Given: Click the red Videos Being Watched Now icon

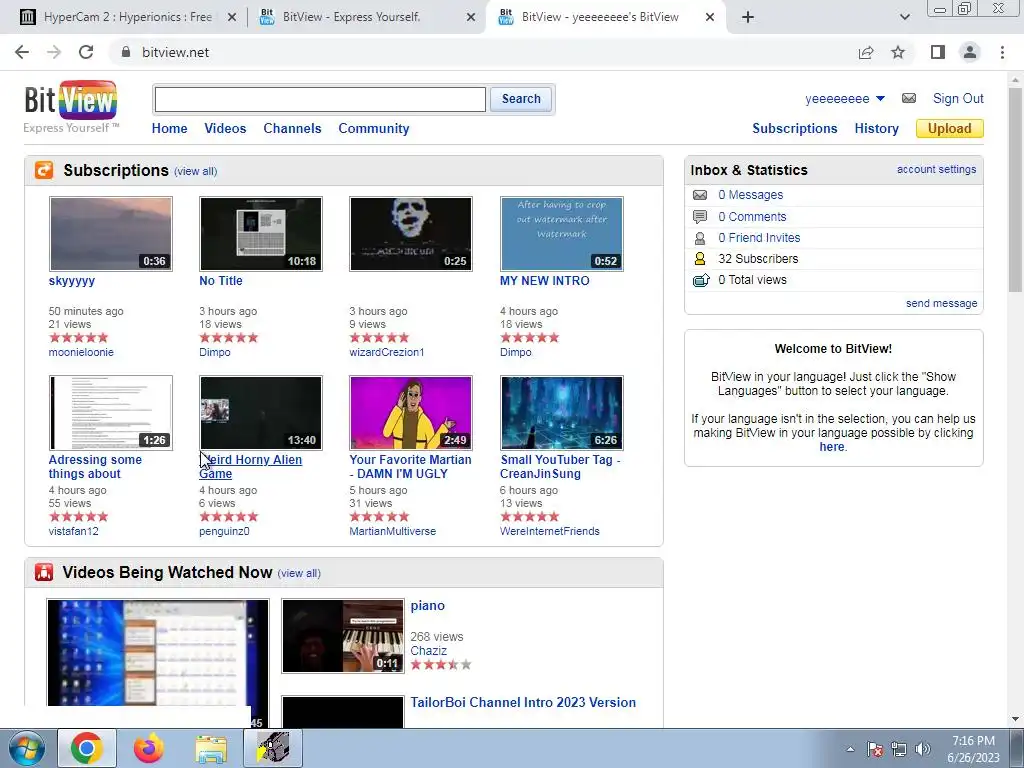Looking at the screenshot, I should pyautogui.click(x=44, y=572).
